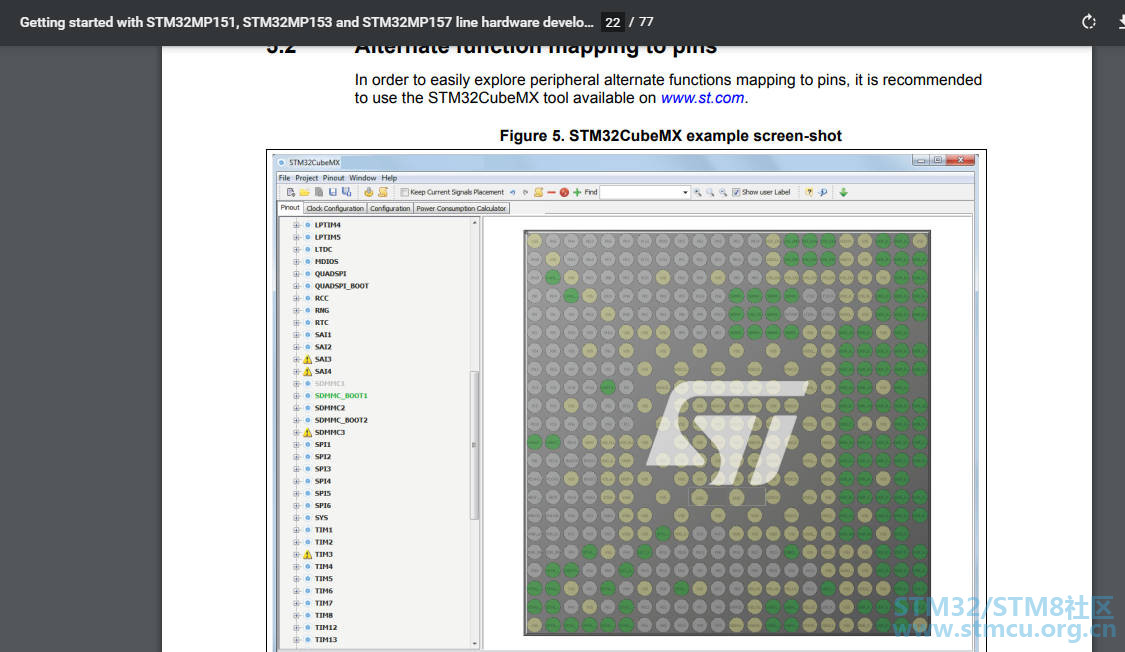Select QUADSPI in the peripheral tree
The height and width of the screenshot is (652, 1125).
tap(330, 274)
